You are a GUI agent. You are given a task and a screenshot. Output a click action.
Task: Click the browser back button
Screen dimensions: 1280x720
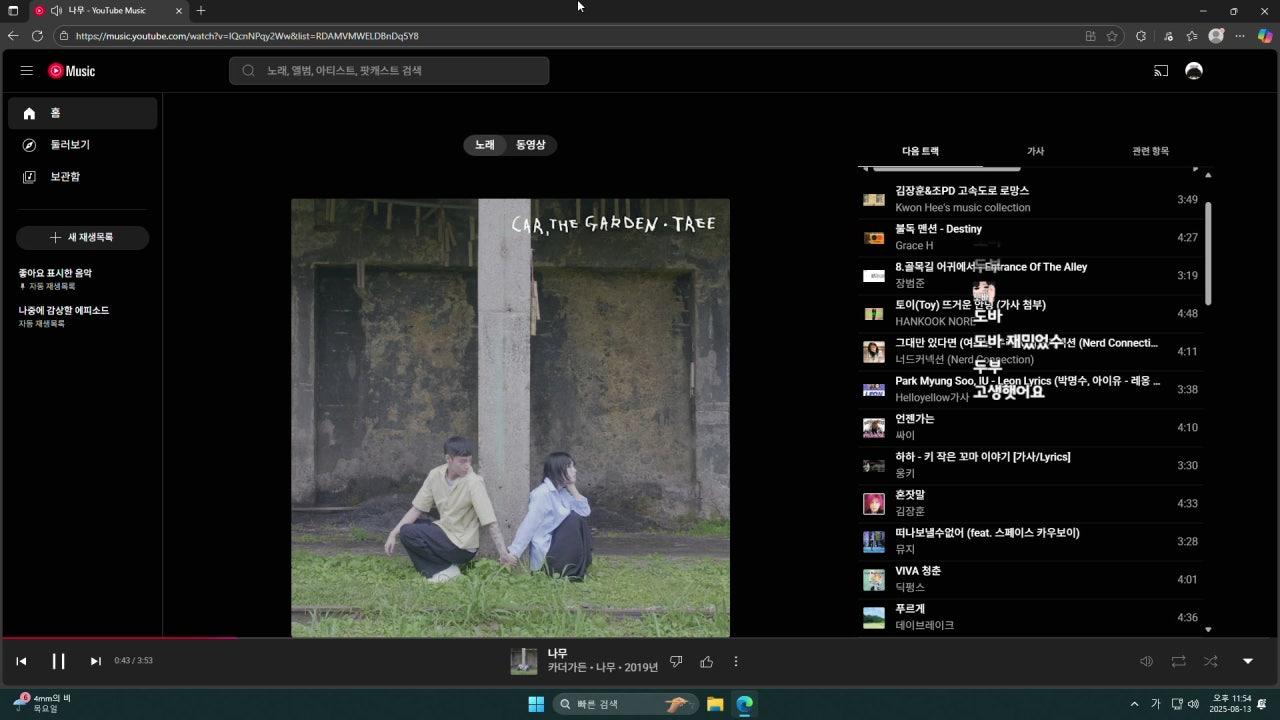coord(13,36)
